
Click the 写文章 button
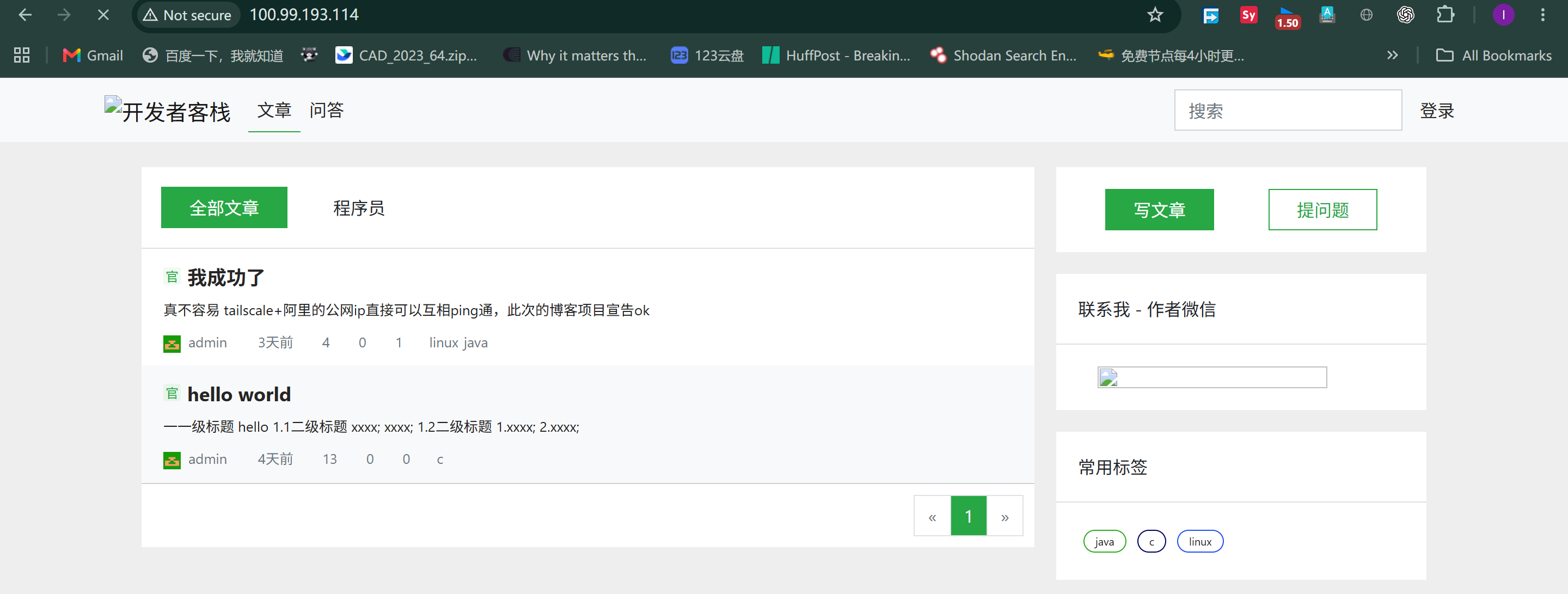coord(1159,210)
